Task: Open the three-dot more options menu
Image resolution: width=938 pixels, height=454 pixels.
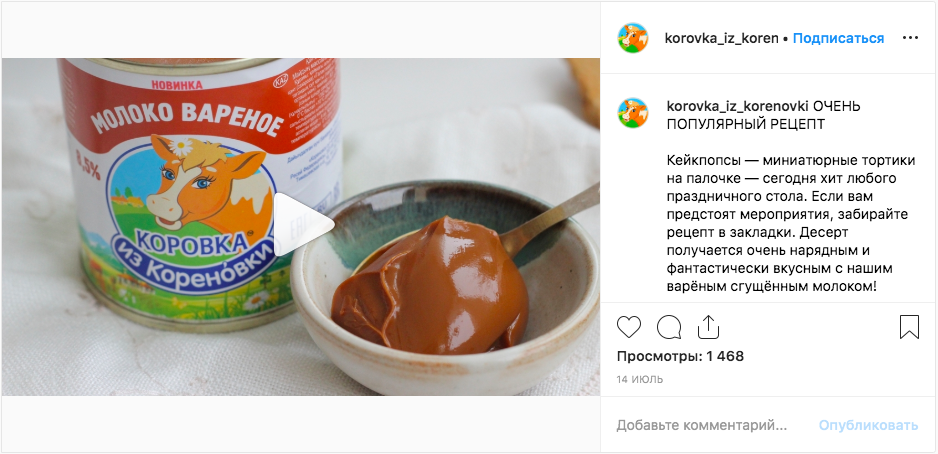Action: tap(910, 38)
